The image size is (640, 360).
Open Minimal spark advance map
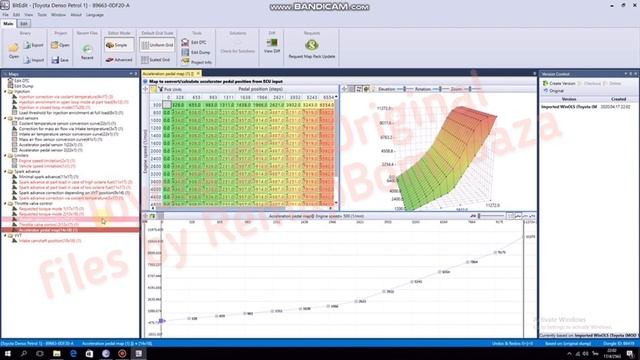coord(49,177)
